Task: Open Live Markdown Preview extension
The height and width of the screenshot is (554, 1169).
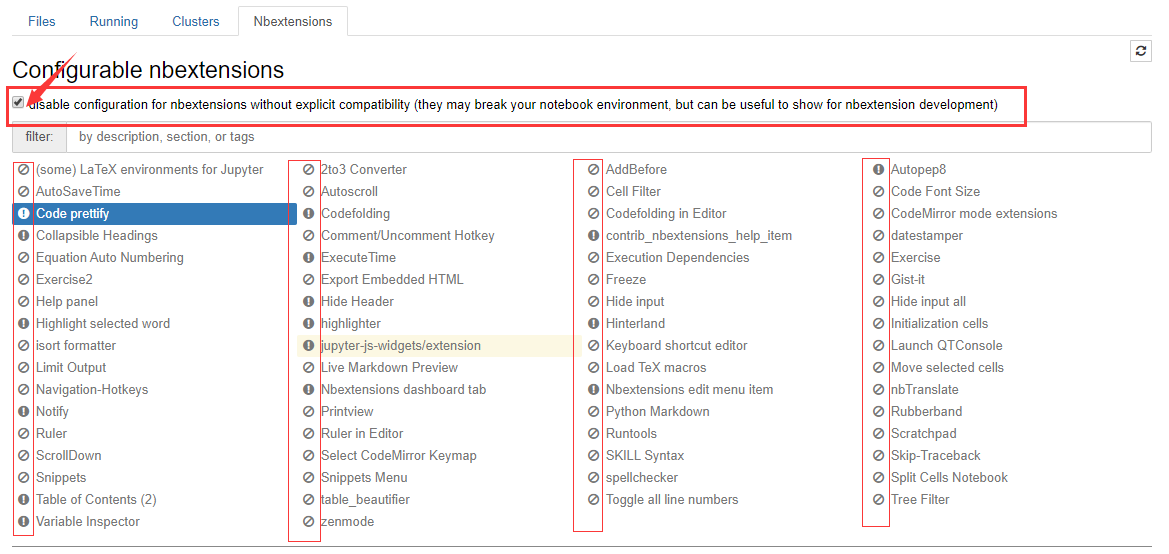Action: [x=390, y=368]
